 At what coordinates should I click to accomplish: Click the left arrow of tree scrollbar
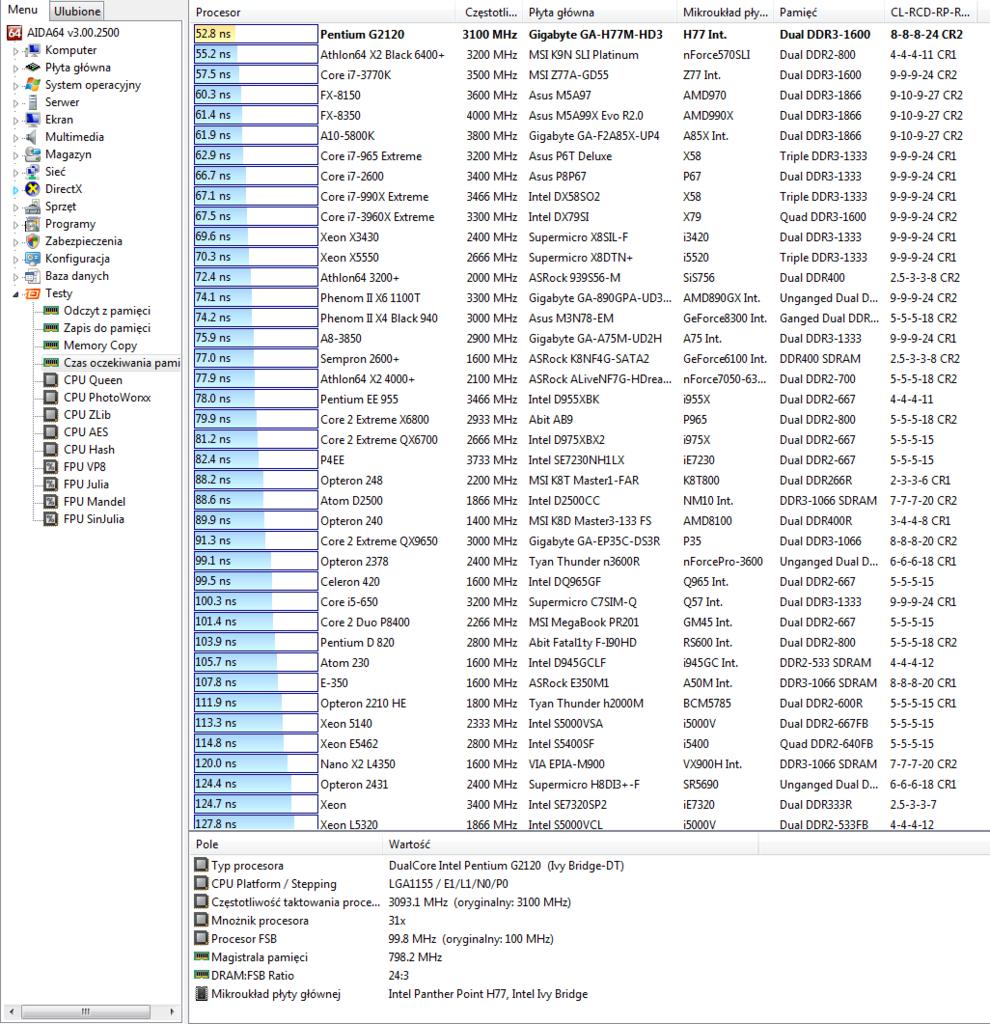point(12,1011)
